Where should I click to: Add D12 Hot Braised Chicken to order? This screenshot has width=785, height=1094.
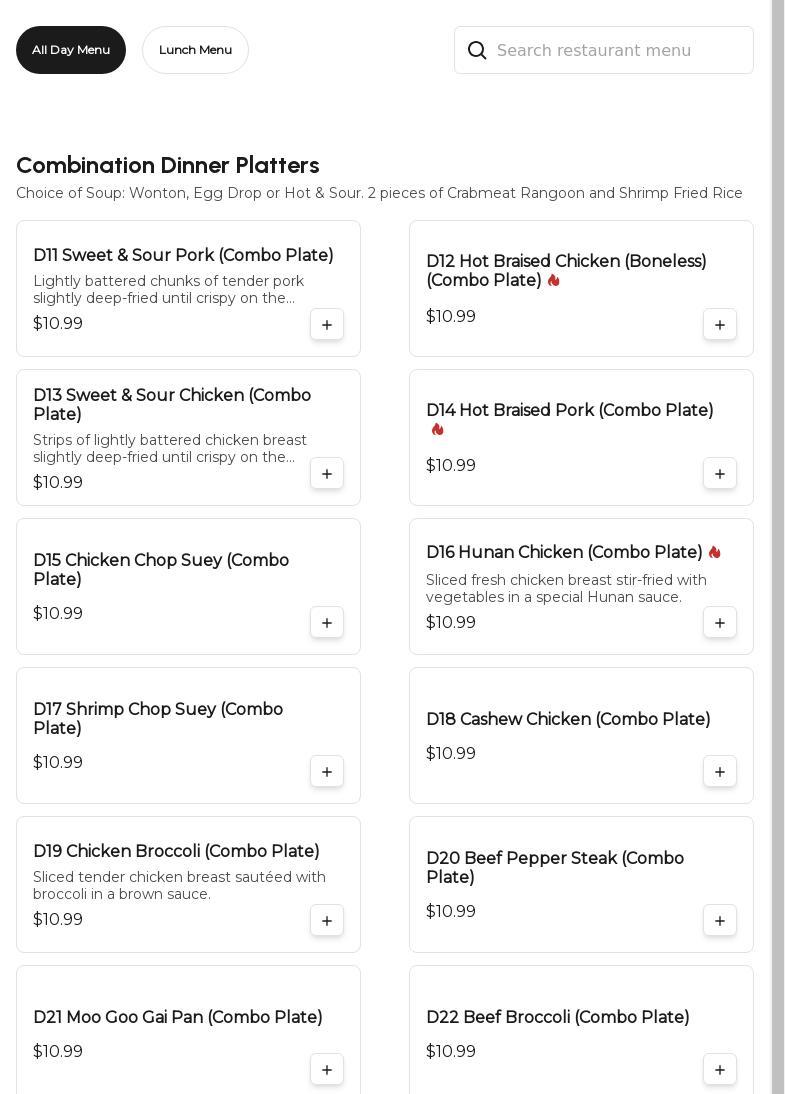(720, 325)
